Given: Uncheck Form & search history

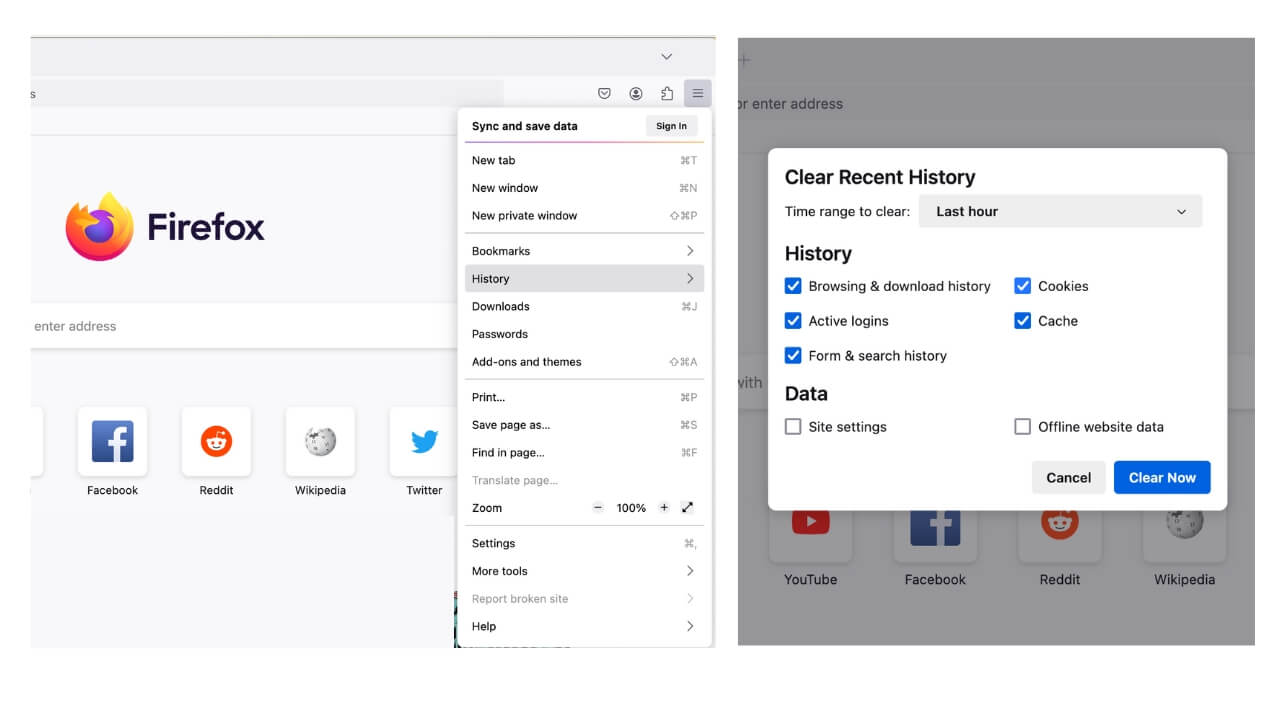Looking at the screenshot, I should pos(793,355).
